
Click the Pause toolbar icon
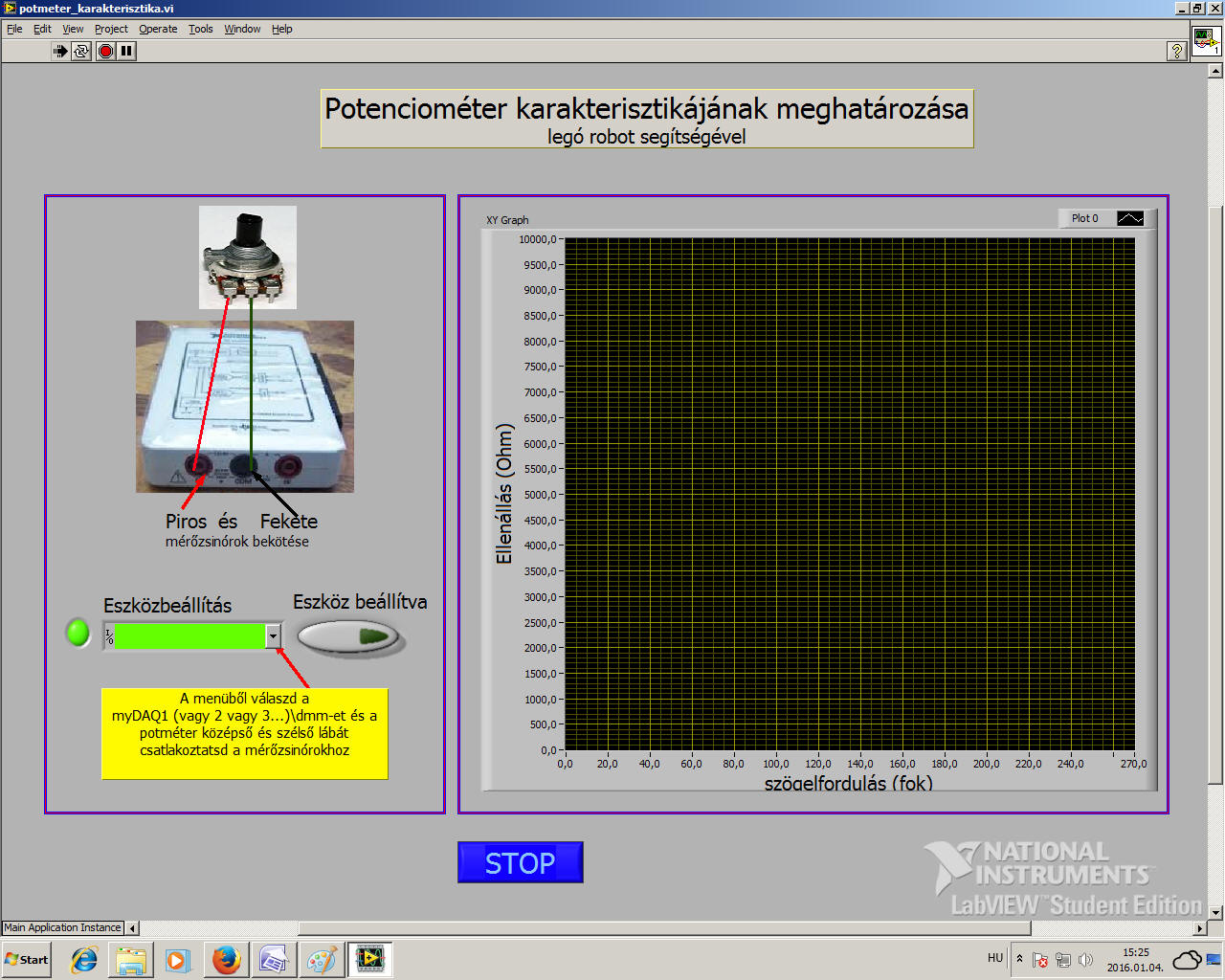(126, 51)
